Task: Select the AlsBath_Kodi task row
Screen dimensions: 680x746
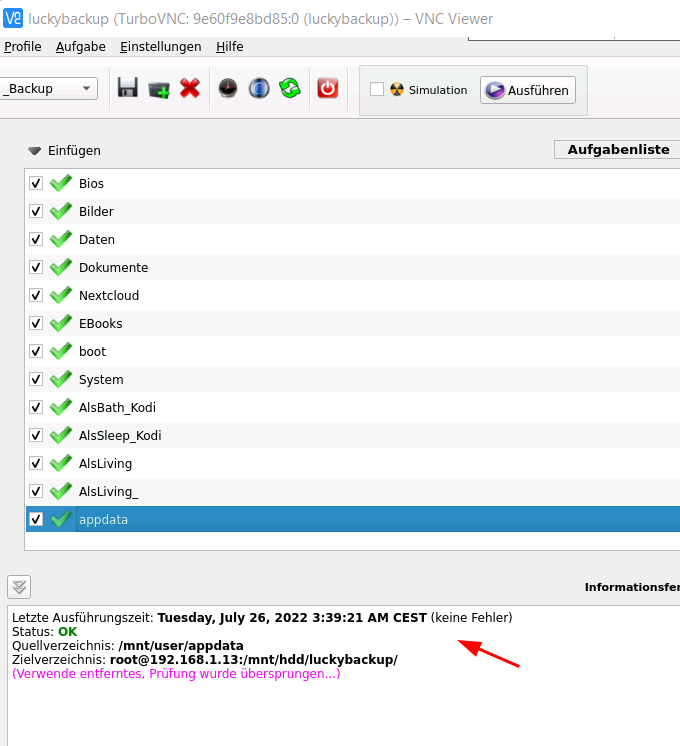Action: (353, 407)
